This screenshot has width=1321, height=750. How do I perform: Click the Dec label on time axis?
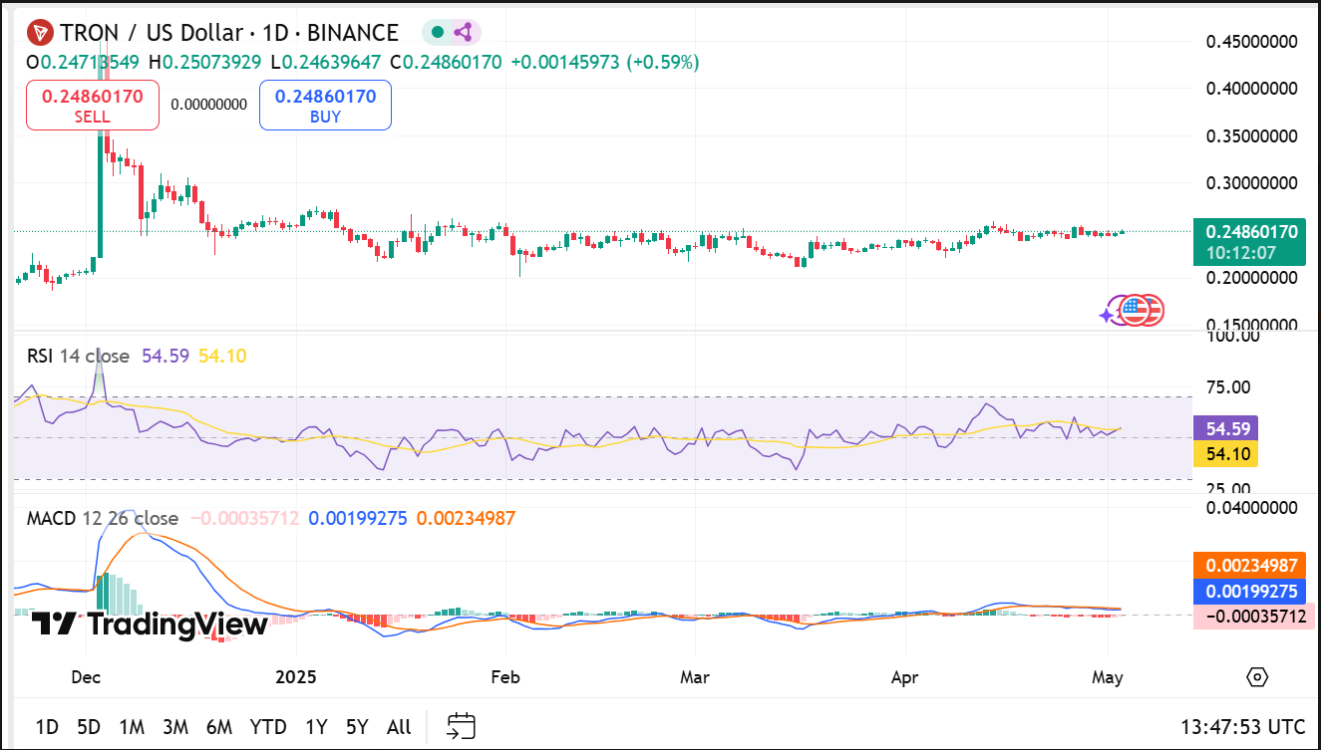tap(86, 677)
